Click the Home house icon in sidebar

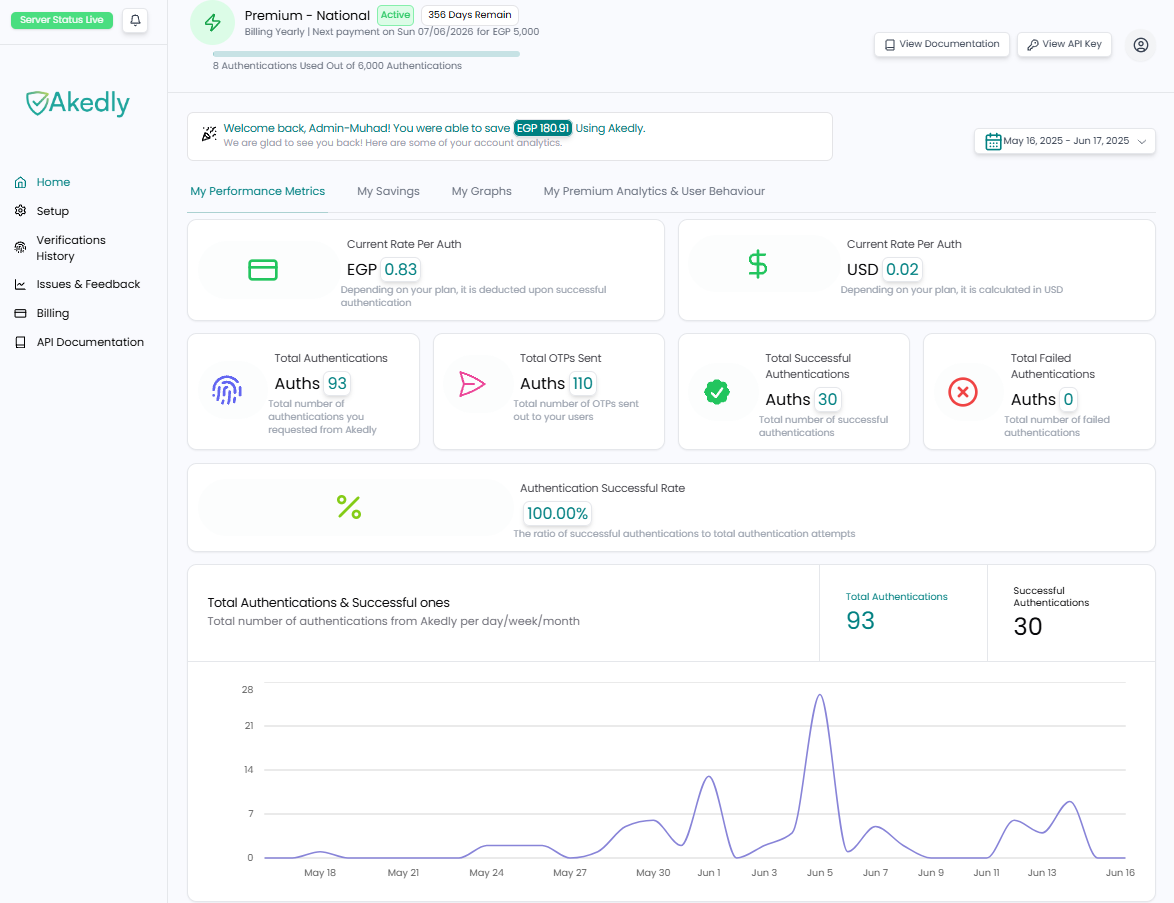click(x=20, y=182)
